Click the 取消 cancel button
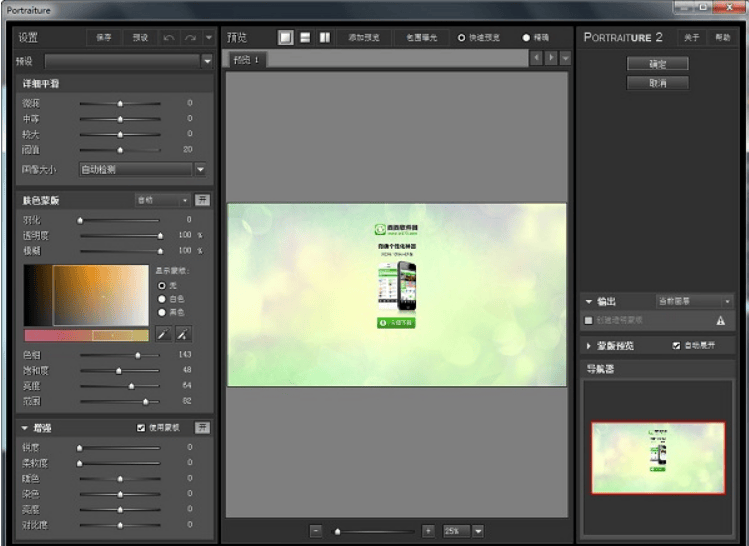The height and width of the screenshot is (546, 749). pos(657,83)
